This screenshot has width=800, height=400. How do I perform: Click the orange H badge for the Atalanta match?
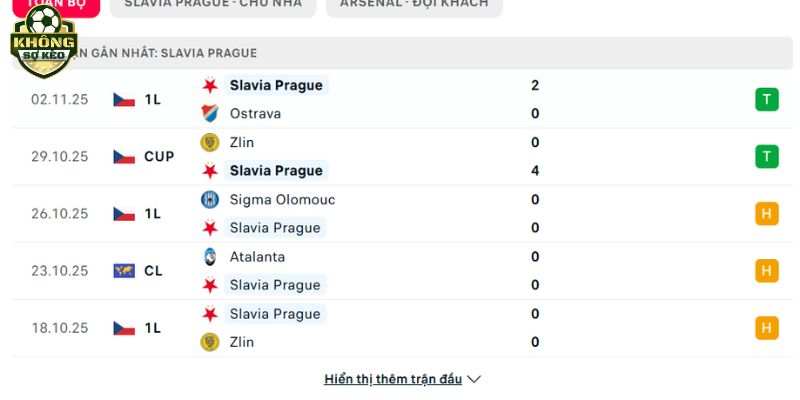(x=766, y=270)
